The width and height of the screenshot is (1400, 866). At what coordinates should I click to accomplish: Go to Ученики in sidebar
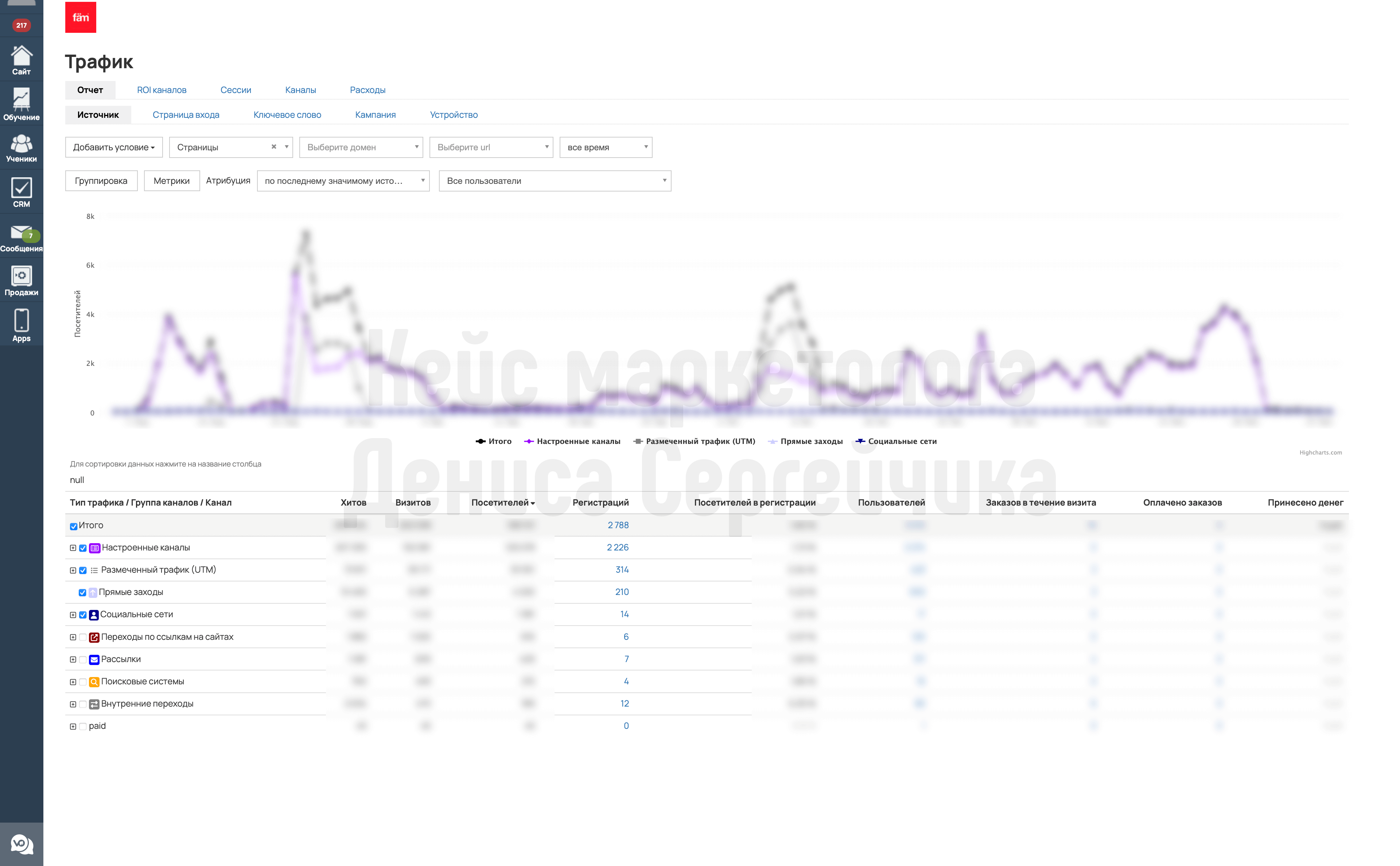point(21,148)
